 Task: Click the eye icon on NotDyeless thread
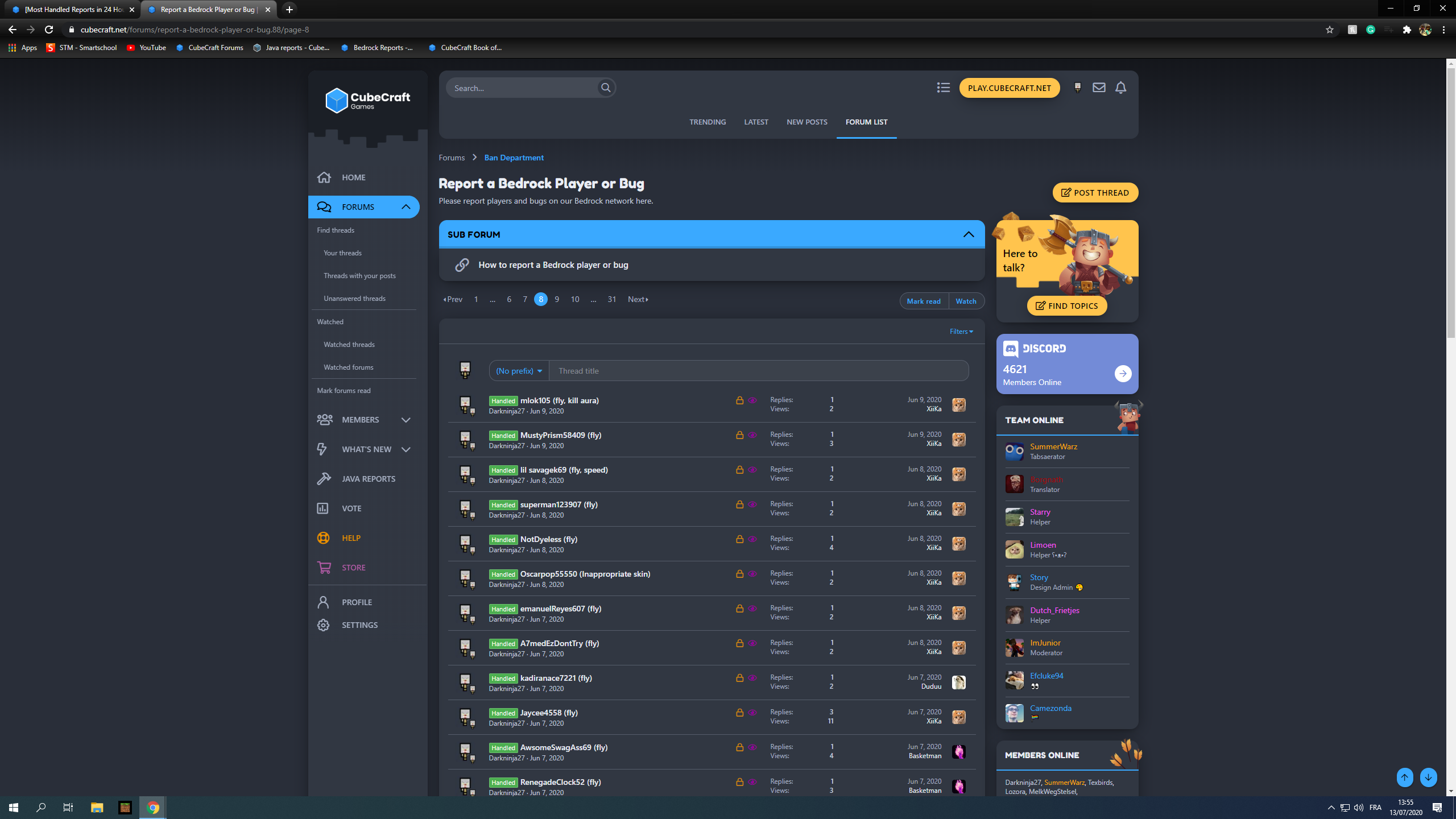[752, 539]
